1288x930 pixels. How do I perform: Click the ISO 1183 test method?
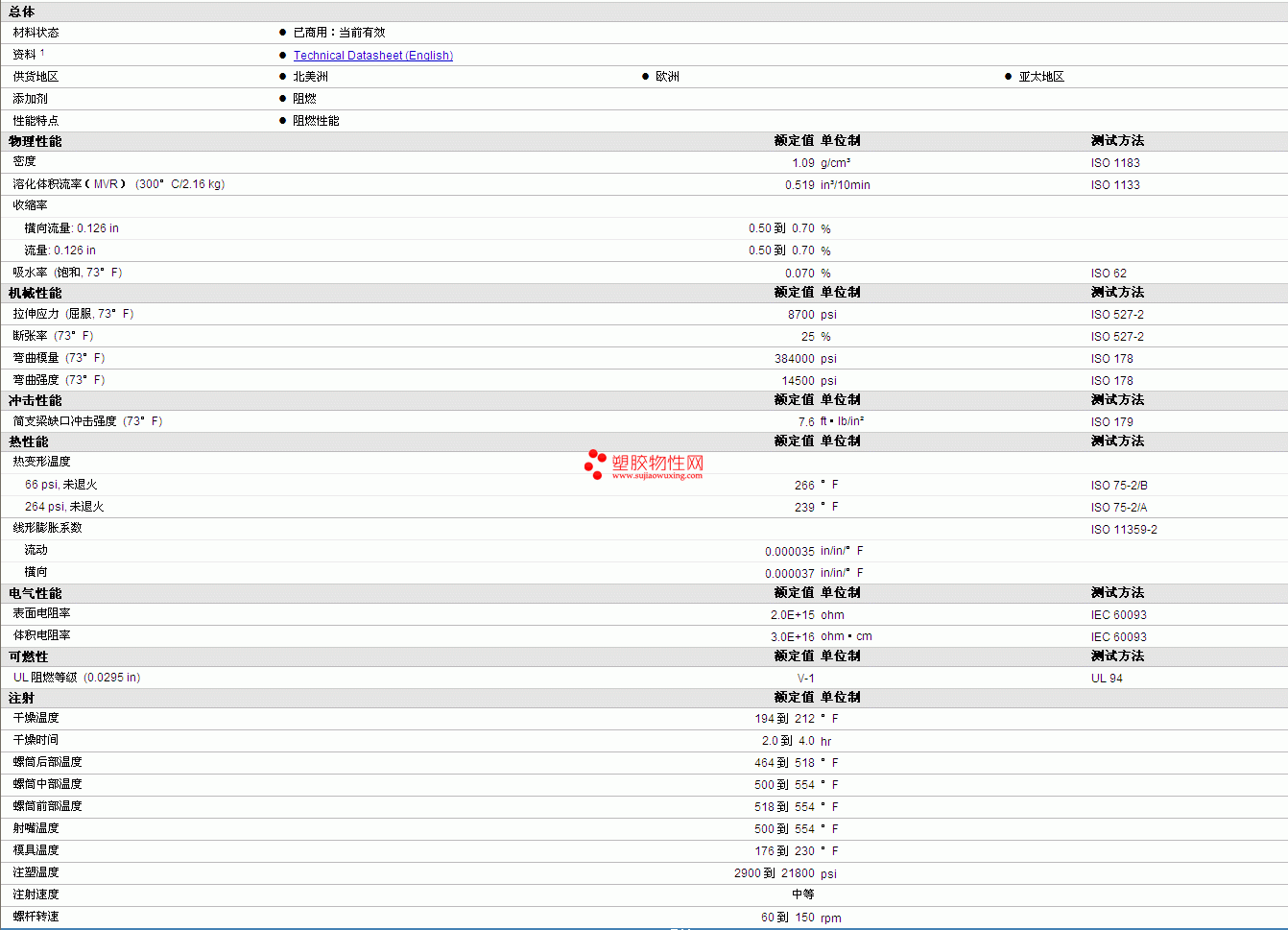click(1115, 163)
